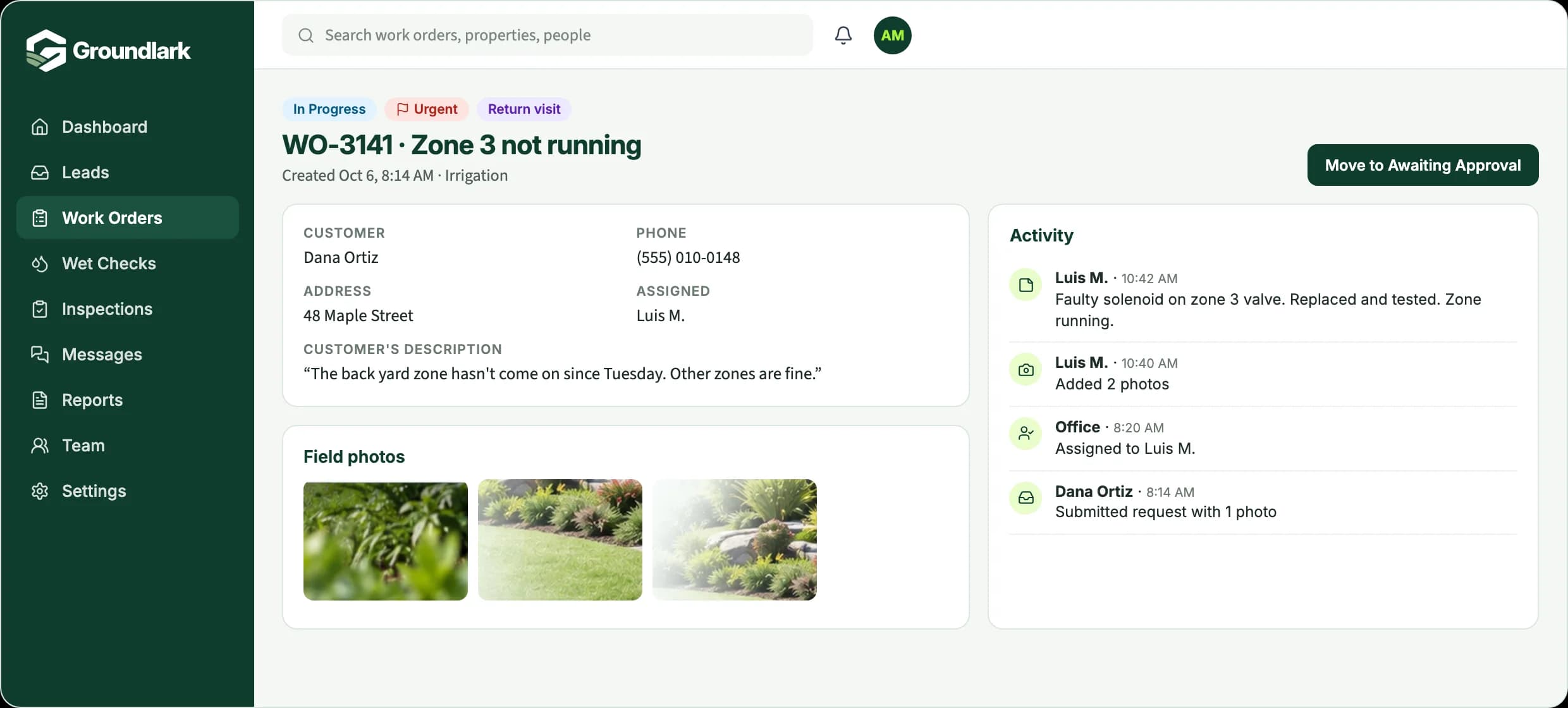This screenshot has width=1568, height=708.
Task: Click the Wet Checks droplet icon
Action: pyautogui.click(x=40, y=264)
